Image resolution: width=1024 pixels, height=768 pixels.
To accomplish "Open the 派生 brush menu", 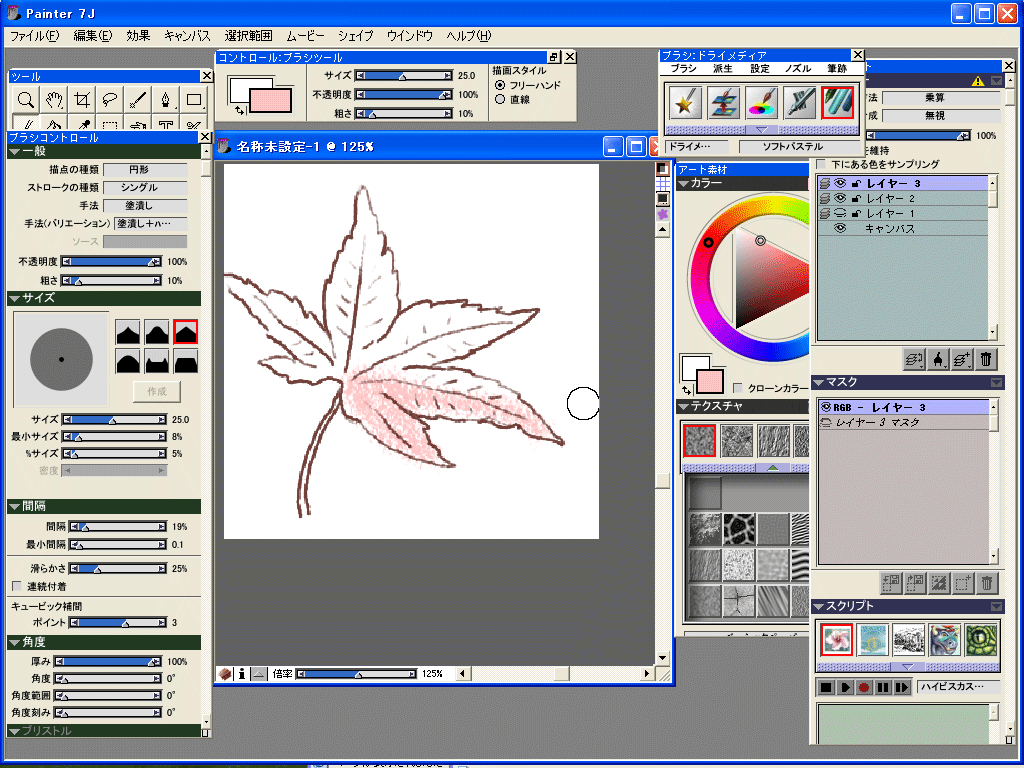I will [722, 69].
